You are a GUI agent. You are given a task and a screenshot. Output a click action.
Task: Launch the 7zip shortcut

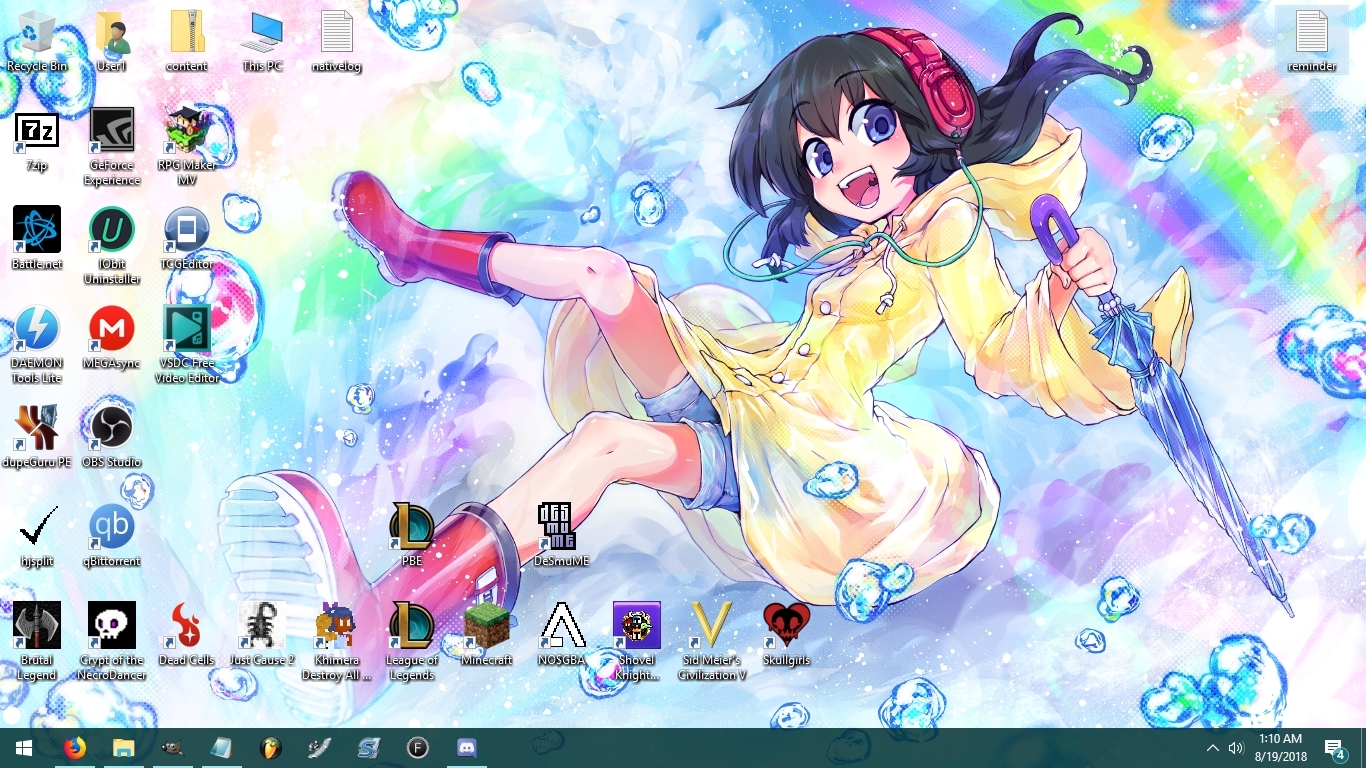click(x=37, y=139)
